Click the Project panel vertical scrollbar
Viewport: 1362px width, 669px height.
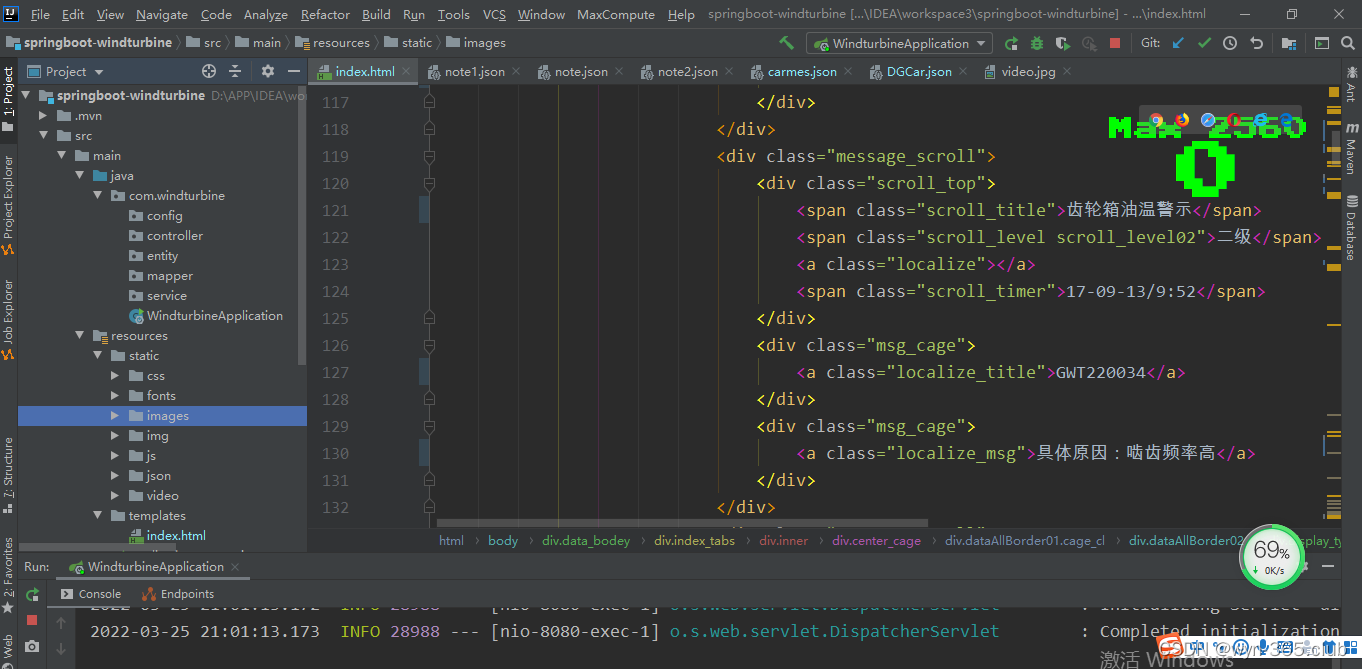click(x=303, y=225)
